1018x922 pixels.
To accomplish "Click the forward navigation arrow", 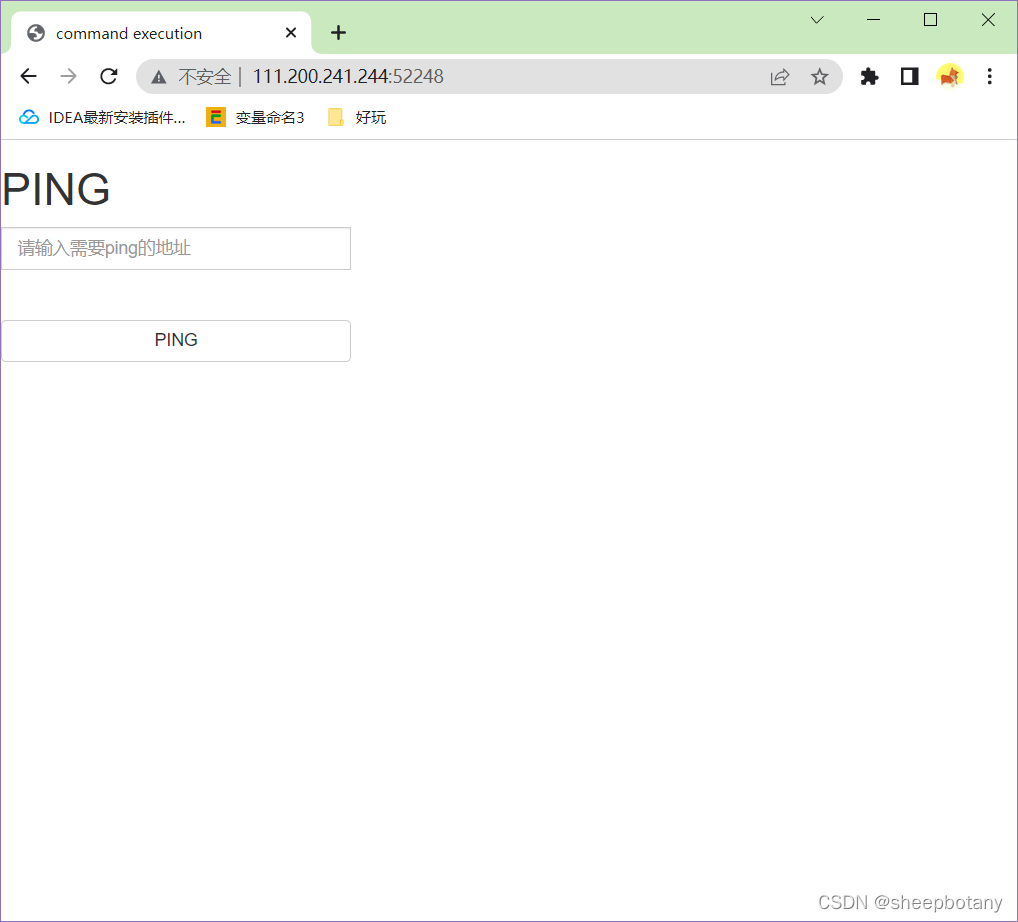I will [68, 77].
